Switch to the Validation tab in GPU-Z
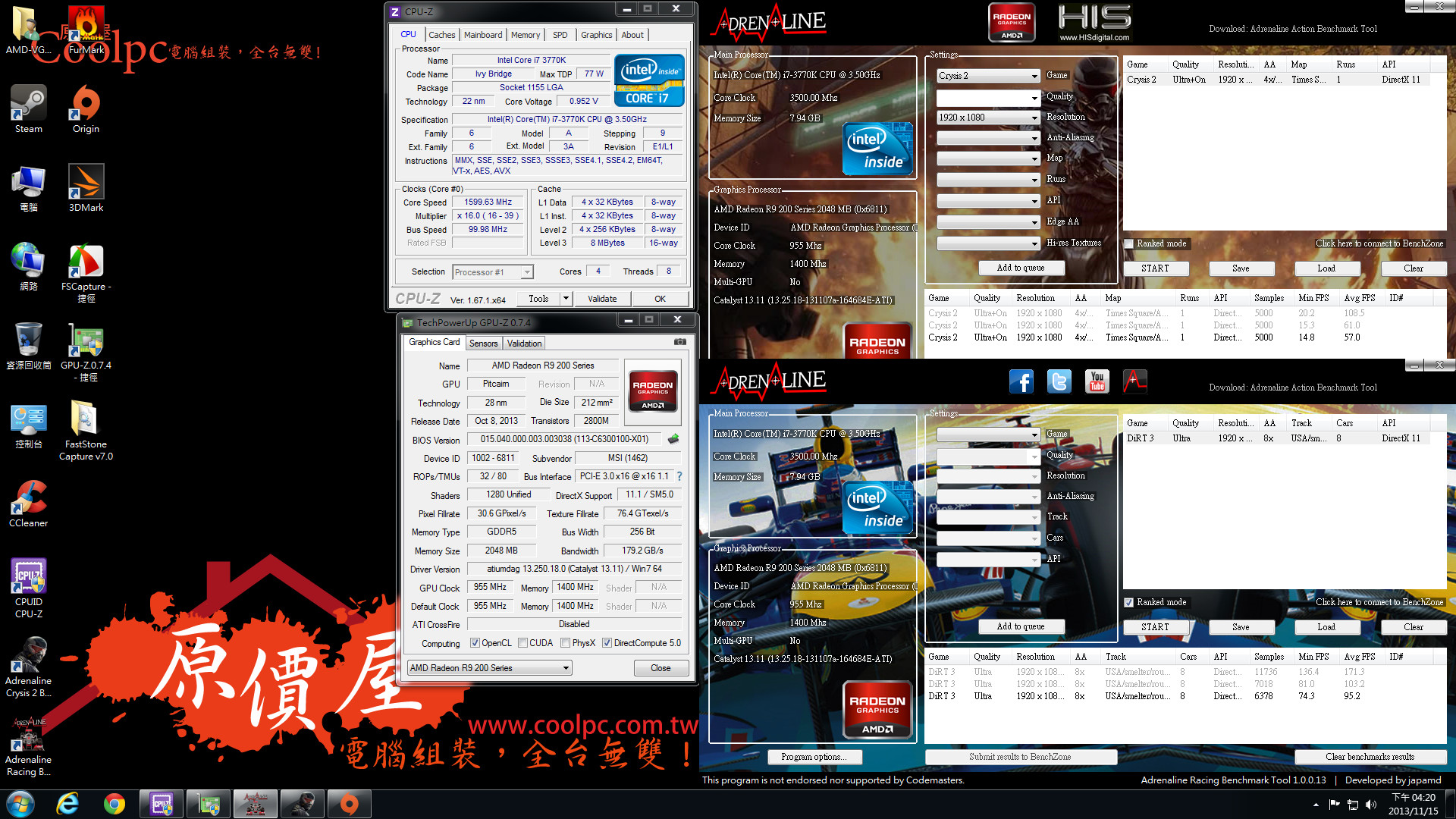Viewport: 1456px width, 819px height. (x=524, y=344)
